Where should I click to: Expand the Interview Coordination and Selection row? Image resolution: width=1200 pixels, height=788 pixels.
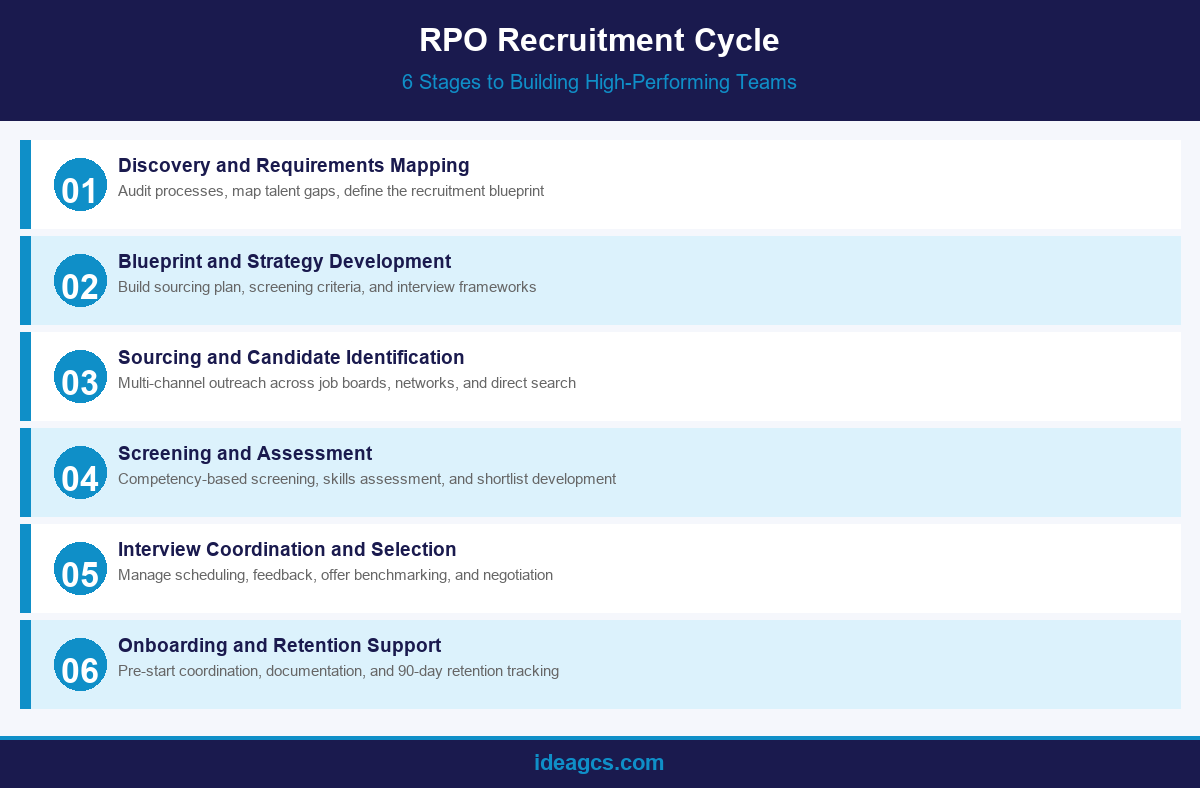[x=288, y=549]
